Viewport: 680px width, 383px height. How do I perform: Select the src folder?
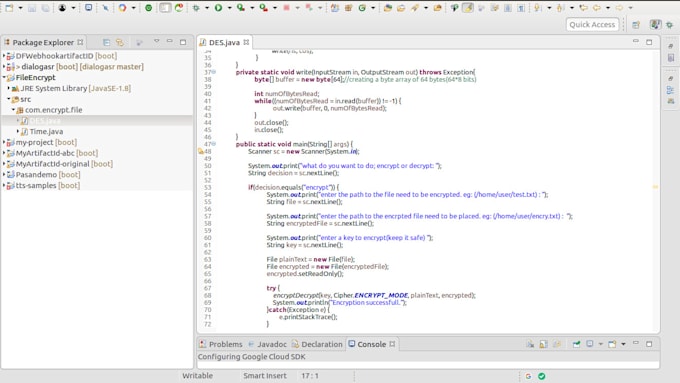(21, 99)
